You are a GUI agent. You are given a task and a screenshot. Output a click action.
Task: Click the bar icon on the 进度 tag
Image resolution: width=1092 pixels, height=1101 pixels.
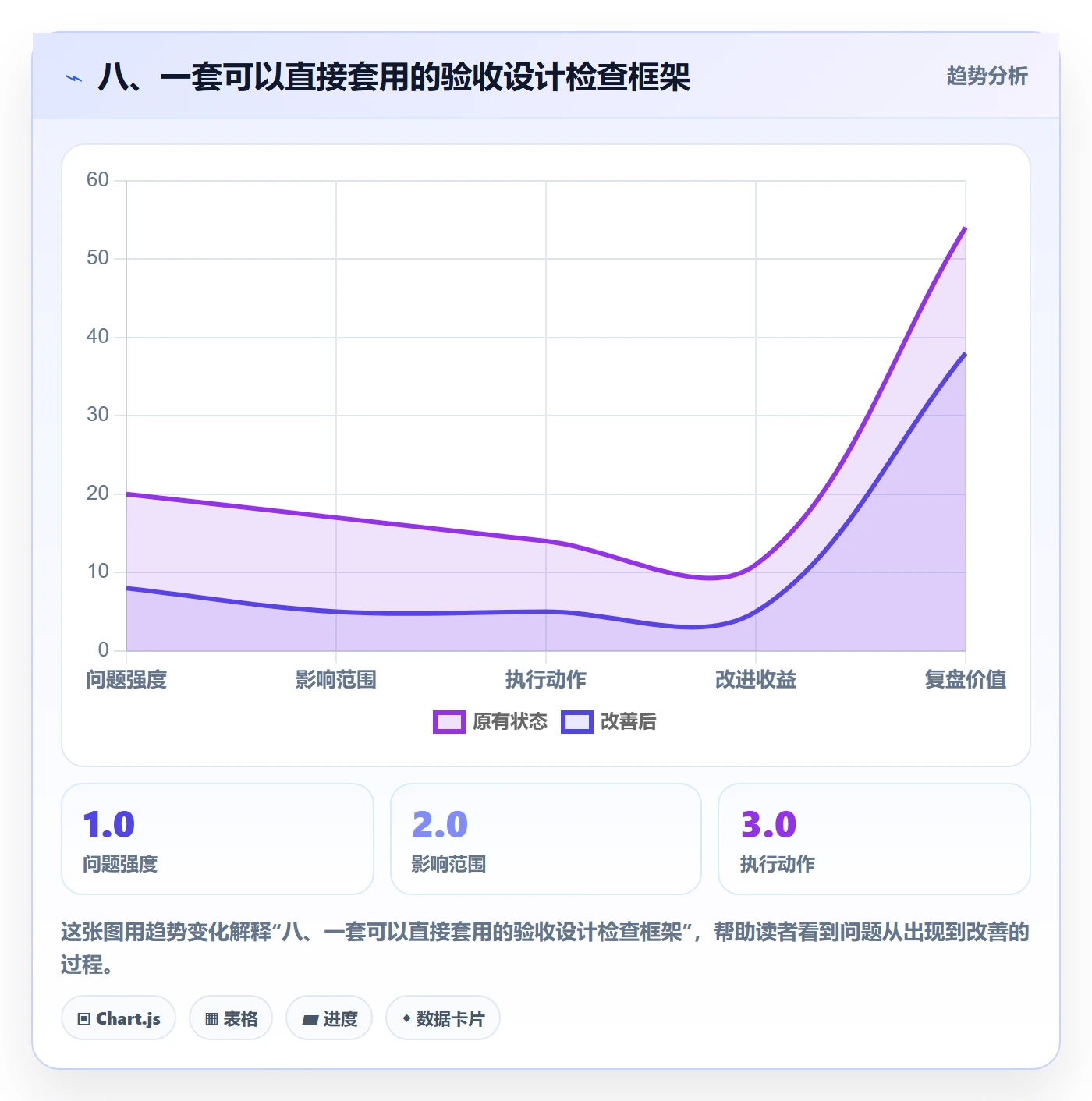(310, 1019)
